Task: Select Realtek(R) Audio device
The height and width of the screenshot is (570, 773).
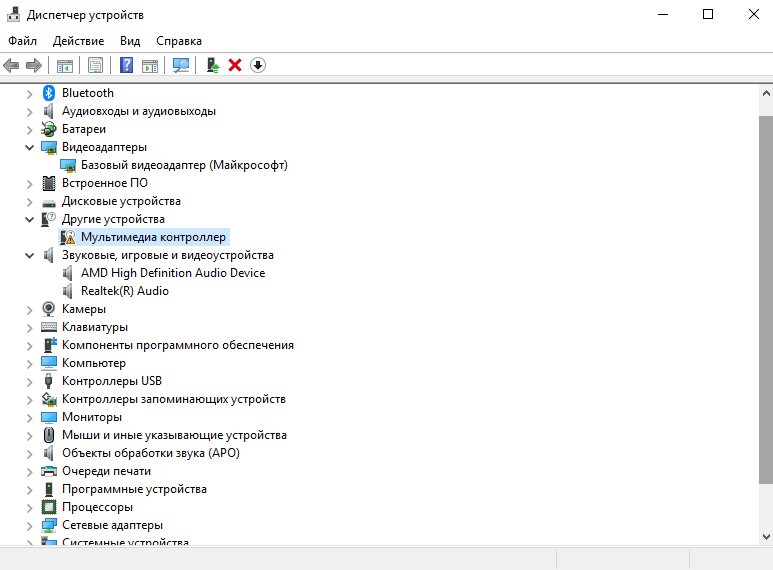Action: coord(125,291)
